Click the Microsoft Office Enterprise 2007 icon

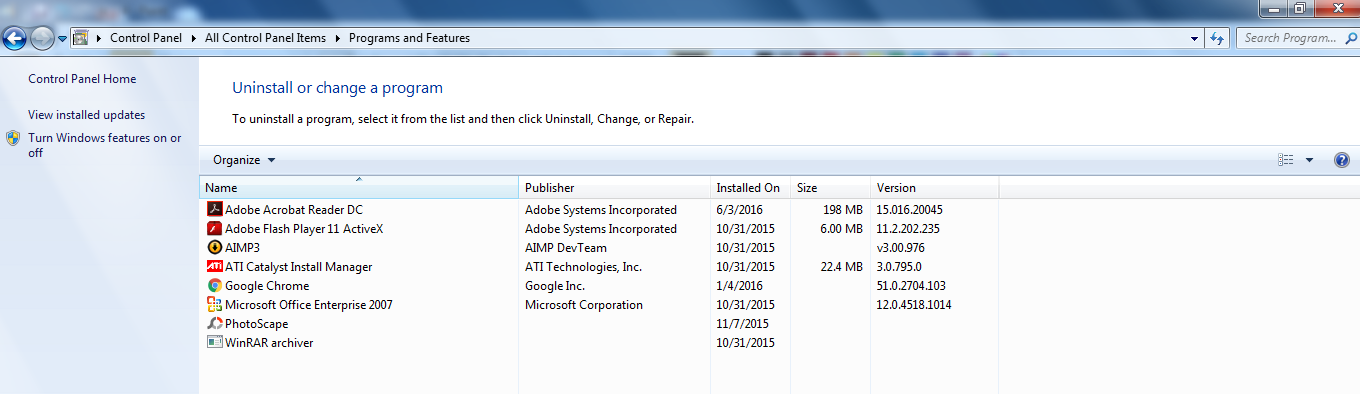point(213,305)
